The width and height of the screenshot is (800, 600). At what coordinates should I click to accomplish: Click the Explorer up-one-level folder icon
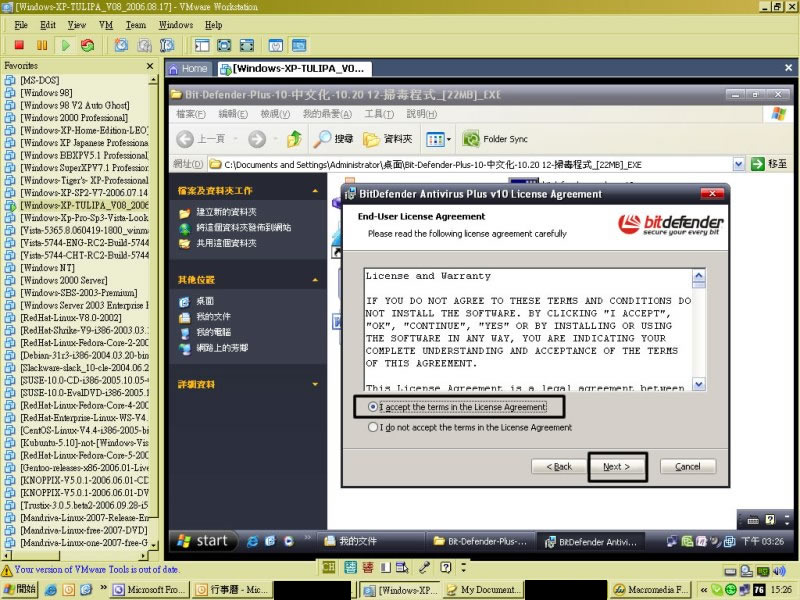294,139
